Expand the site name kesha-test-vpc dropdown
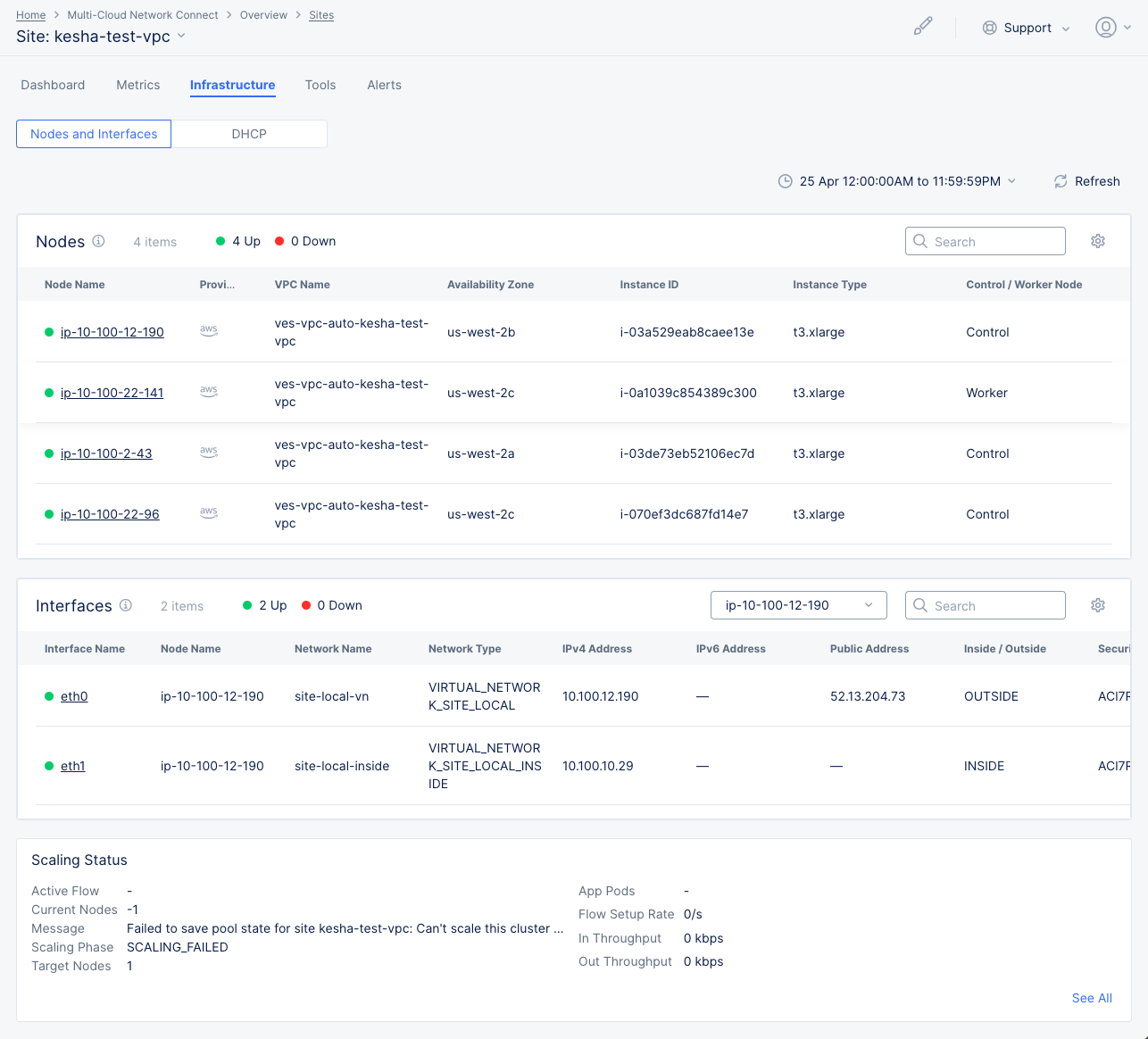Viewport: 1148px width, 1039px height. click(181, 37)
